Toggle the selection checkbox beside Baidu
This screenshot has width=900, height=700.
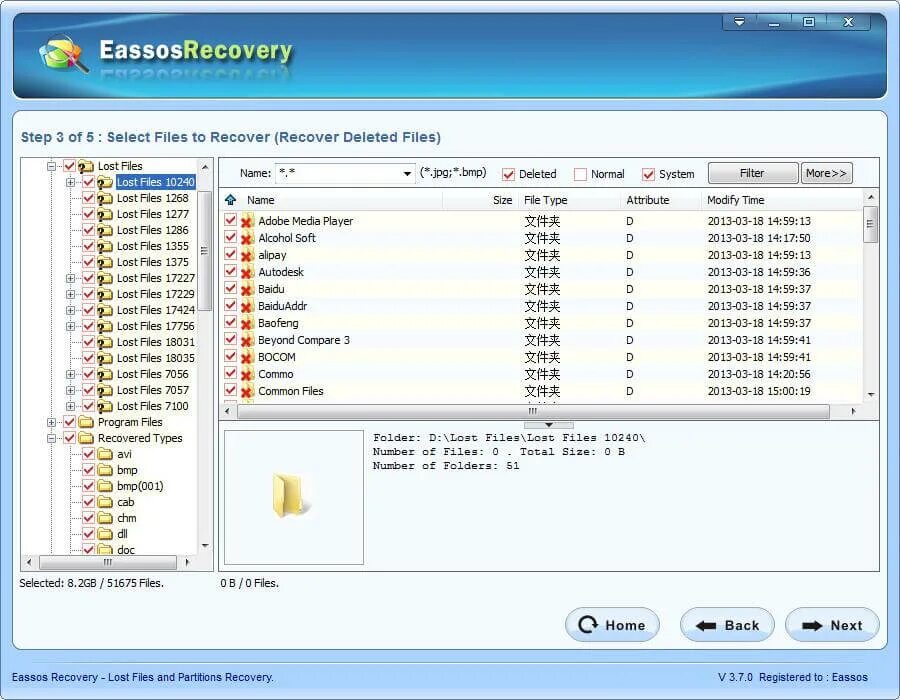coord(232,289)
